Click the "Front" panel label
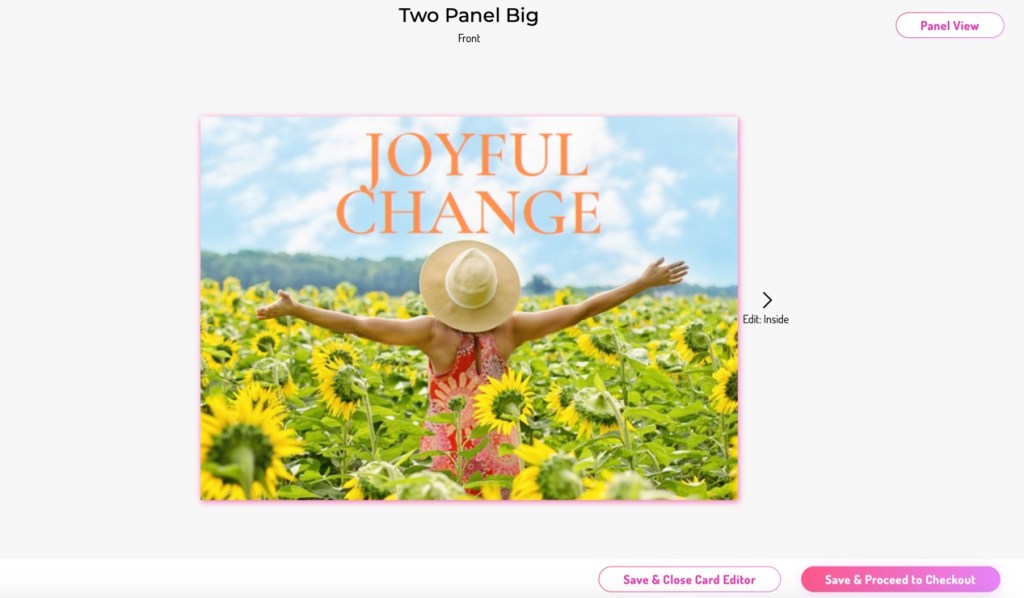The image size is (1024, 598). 469,39
